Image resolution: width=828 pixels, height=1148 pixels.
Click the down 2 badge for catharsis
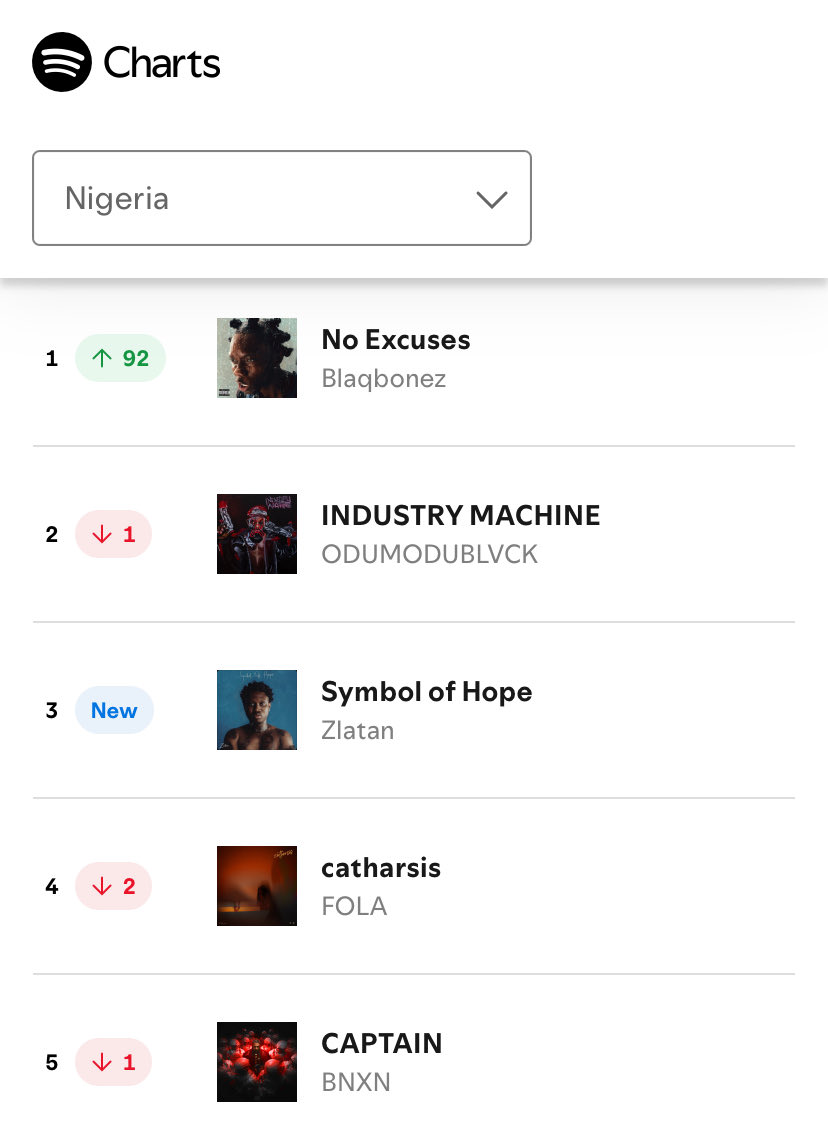pyautogui.click(x=113, y=887)
